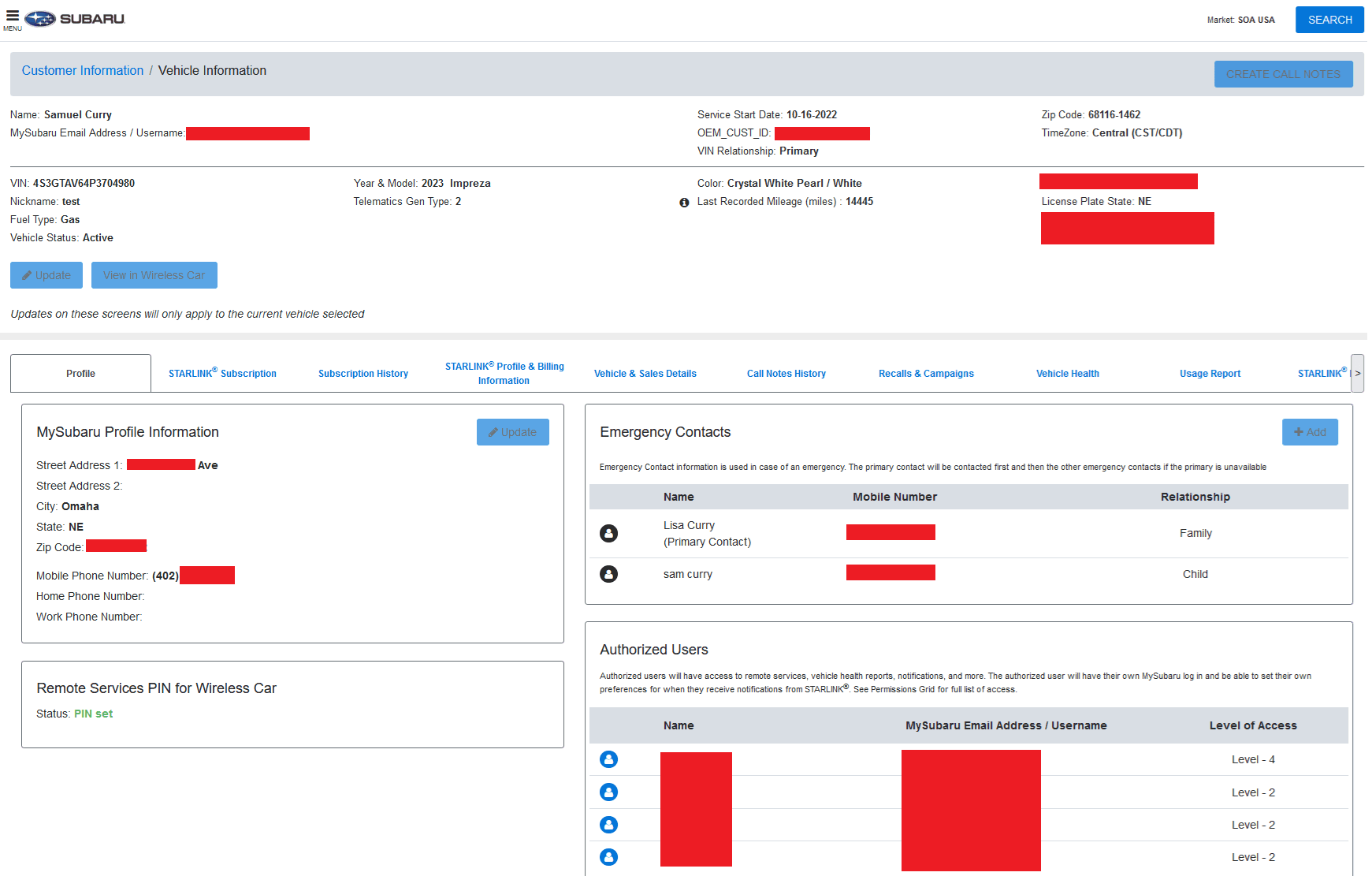Click View in Wireless Car button
Image resolution: width=1372 pixels, height=876 pixels.
coord(154,275)
